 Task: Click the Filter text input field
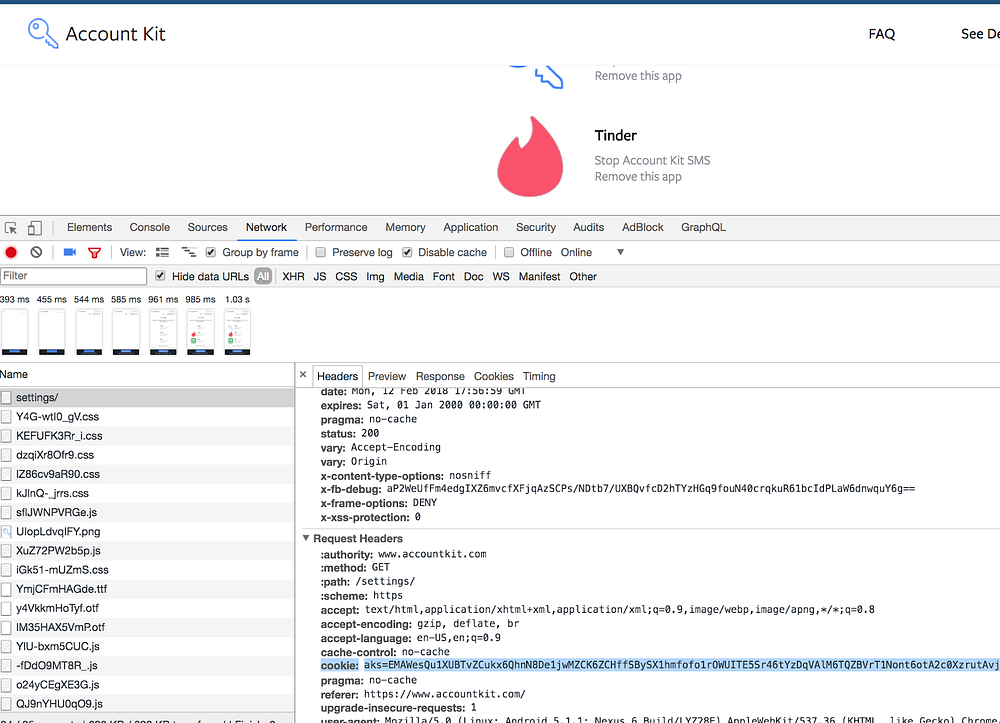point(73,276)
